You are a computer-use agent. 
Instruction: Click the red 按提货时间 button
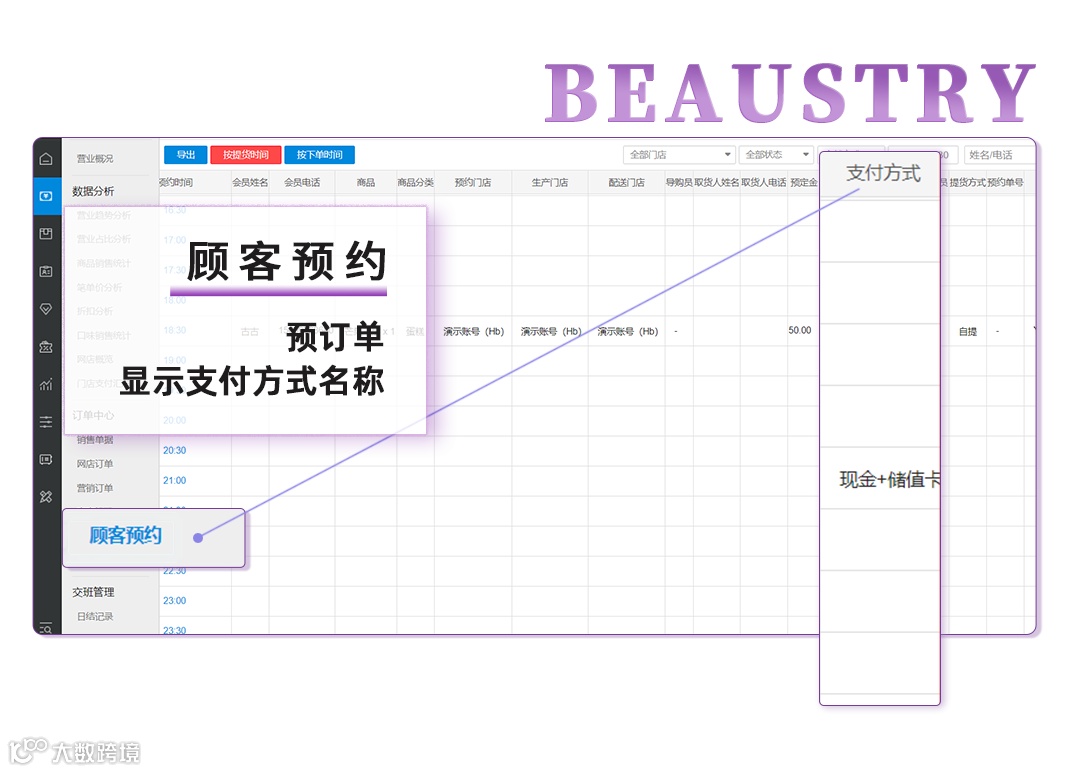(x=246, y=155)
